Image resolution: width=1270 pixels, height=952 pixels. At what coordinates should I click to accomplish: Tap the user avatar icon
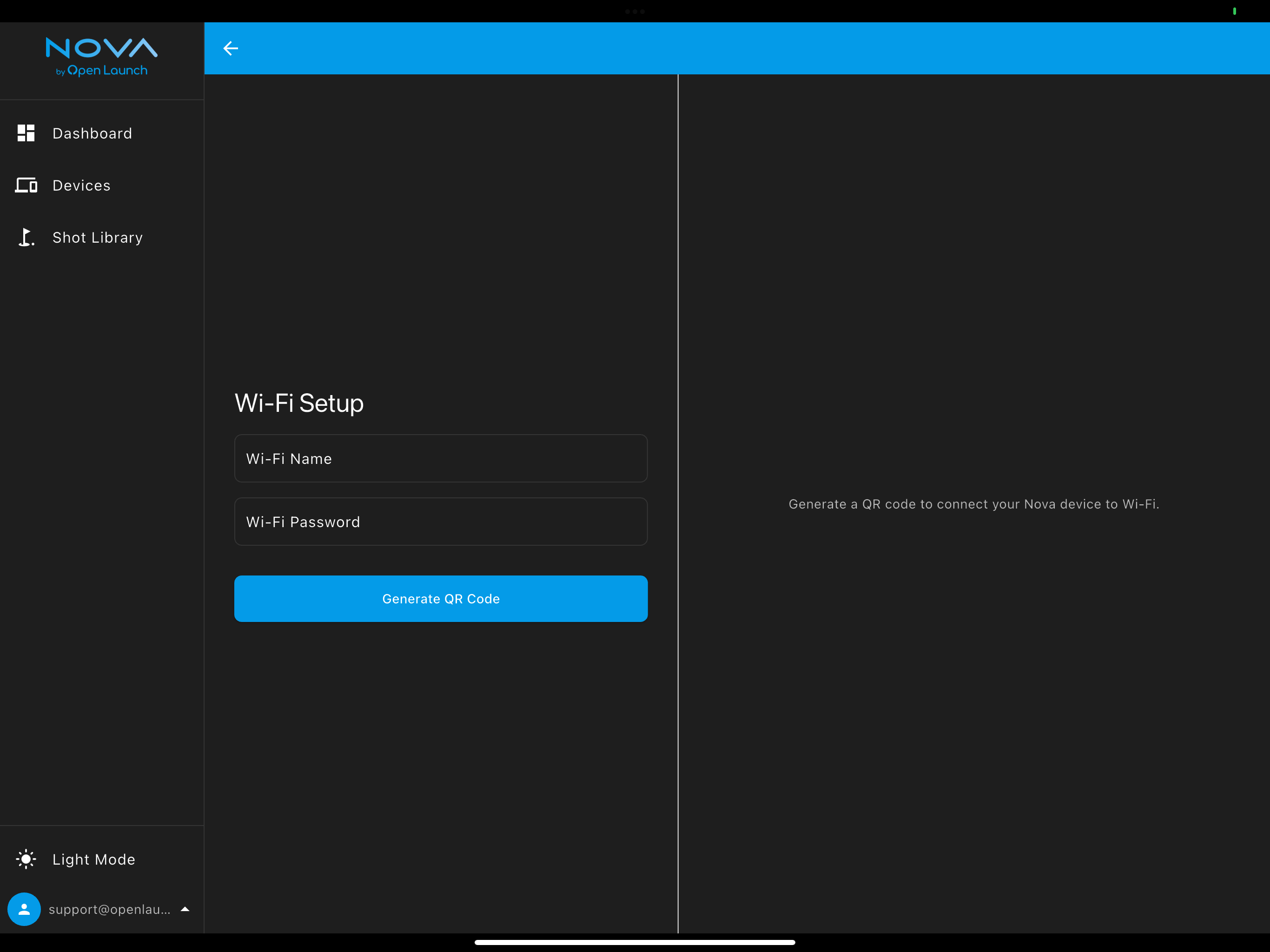tap(24, 909)
